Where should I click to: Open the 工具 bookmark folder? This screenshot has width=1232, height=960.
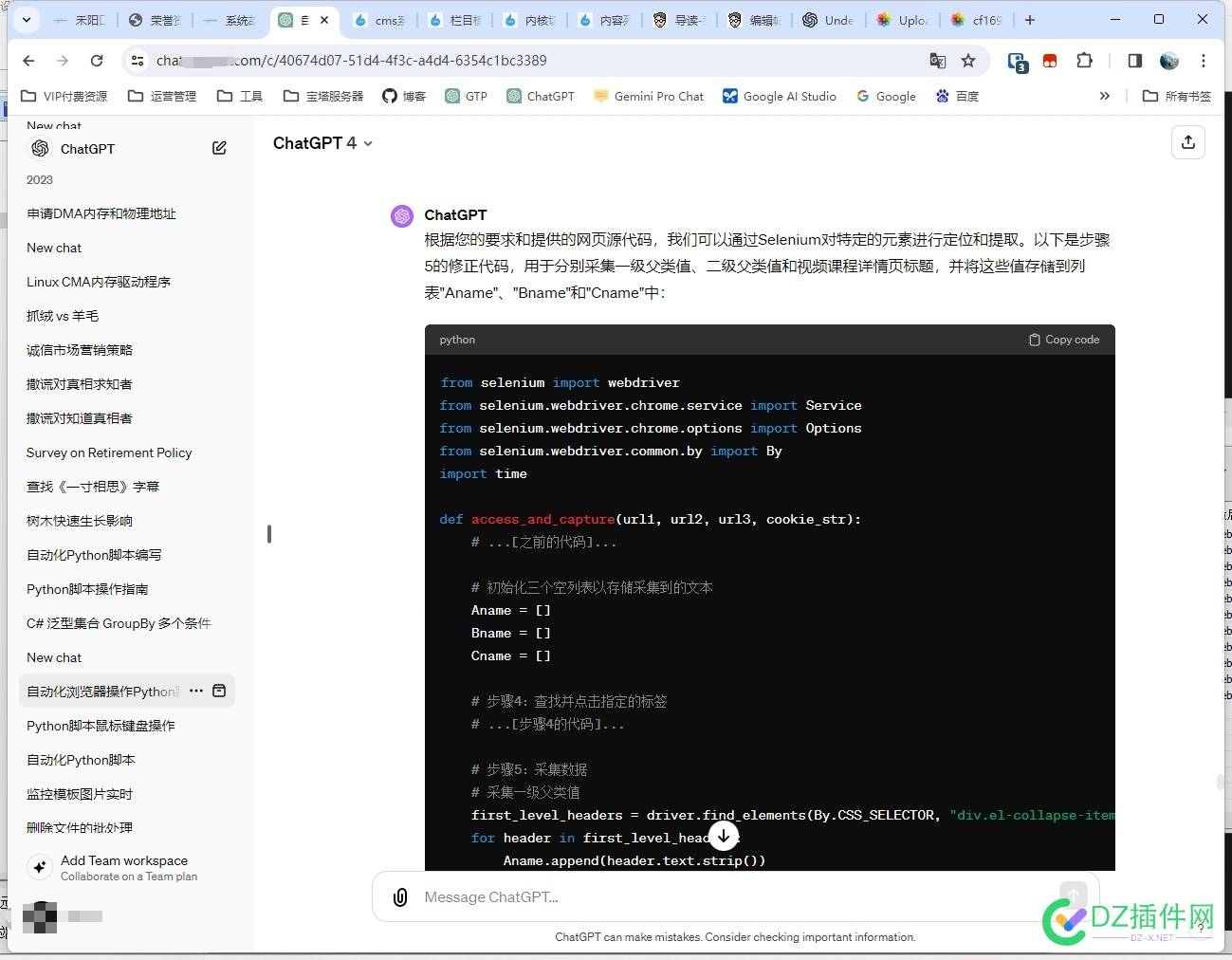[240, 96]
